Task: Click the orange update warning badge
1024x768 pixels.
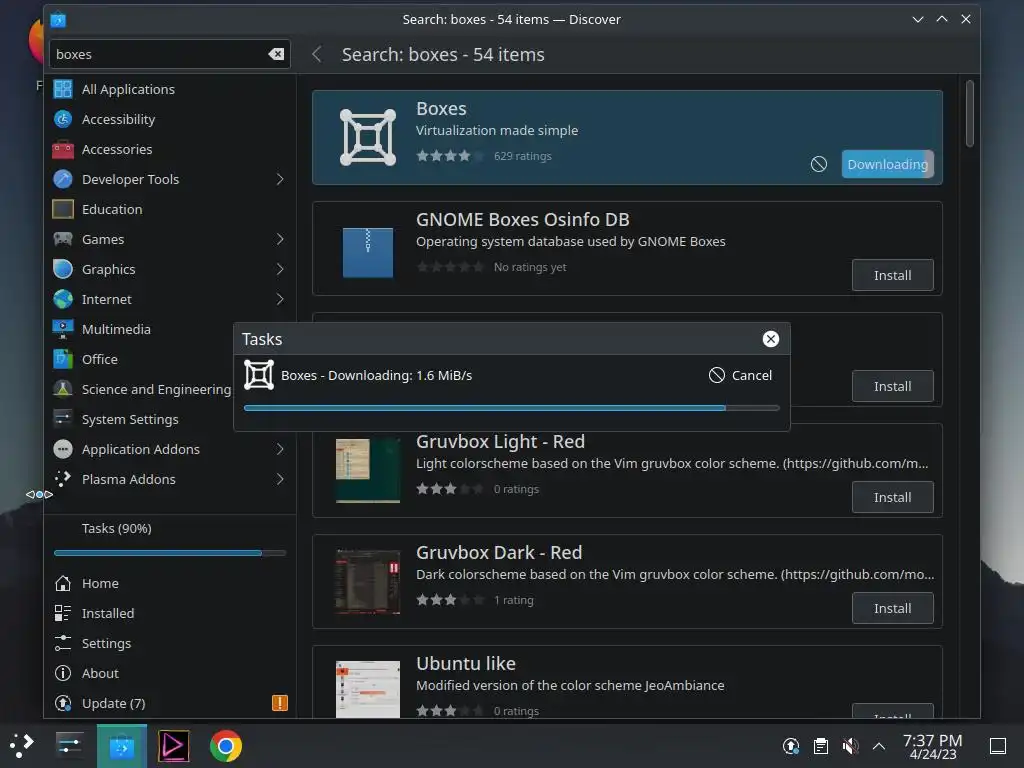Action: click(x=280, y=703)
